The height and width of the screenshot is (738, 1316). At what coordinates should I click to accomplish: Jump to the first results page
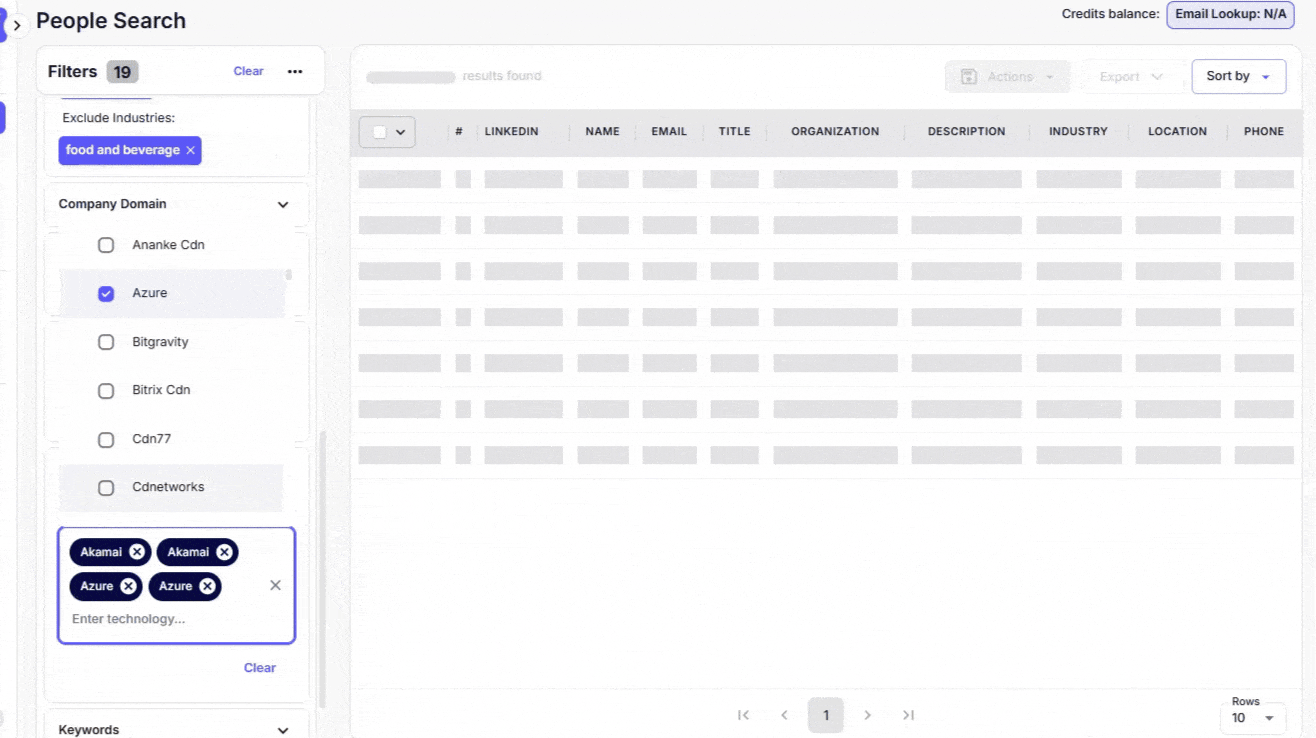click(x=743, y=715)
